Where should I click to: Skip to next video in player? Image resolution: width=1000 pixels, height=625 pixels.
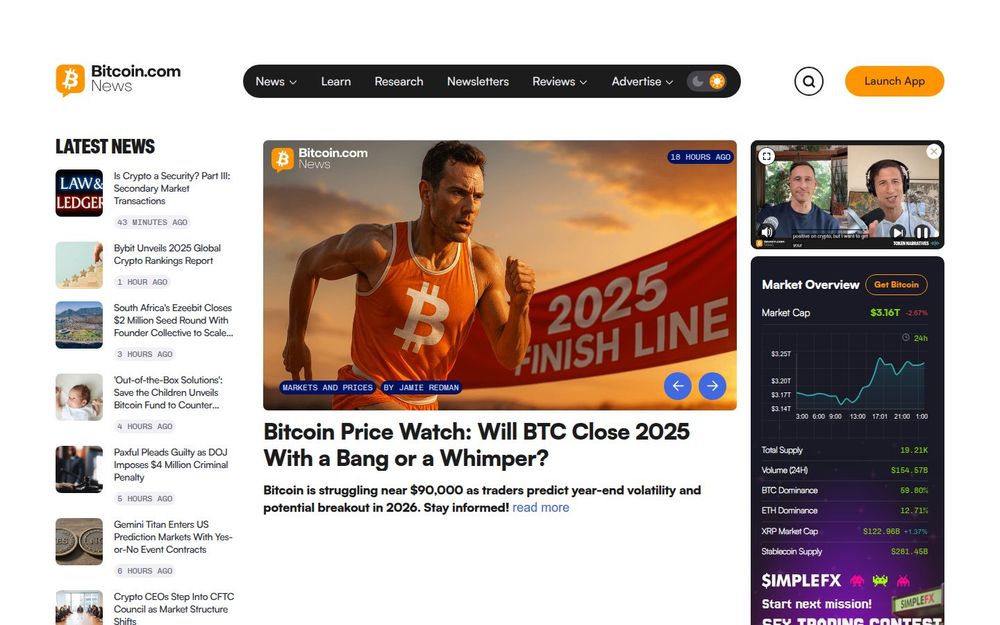pos(897,233)
